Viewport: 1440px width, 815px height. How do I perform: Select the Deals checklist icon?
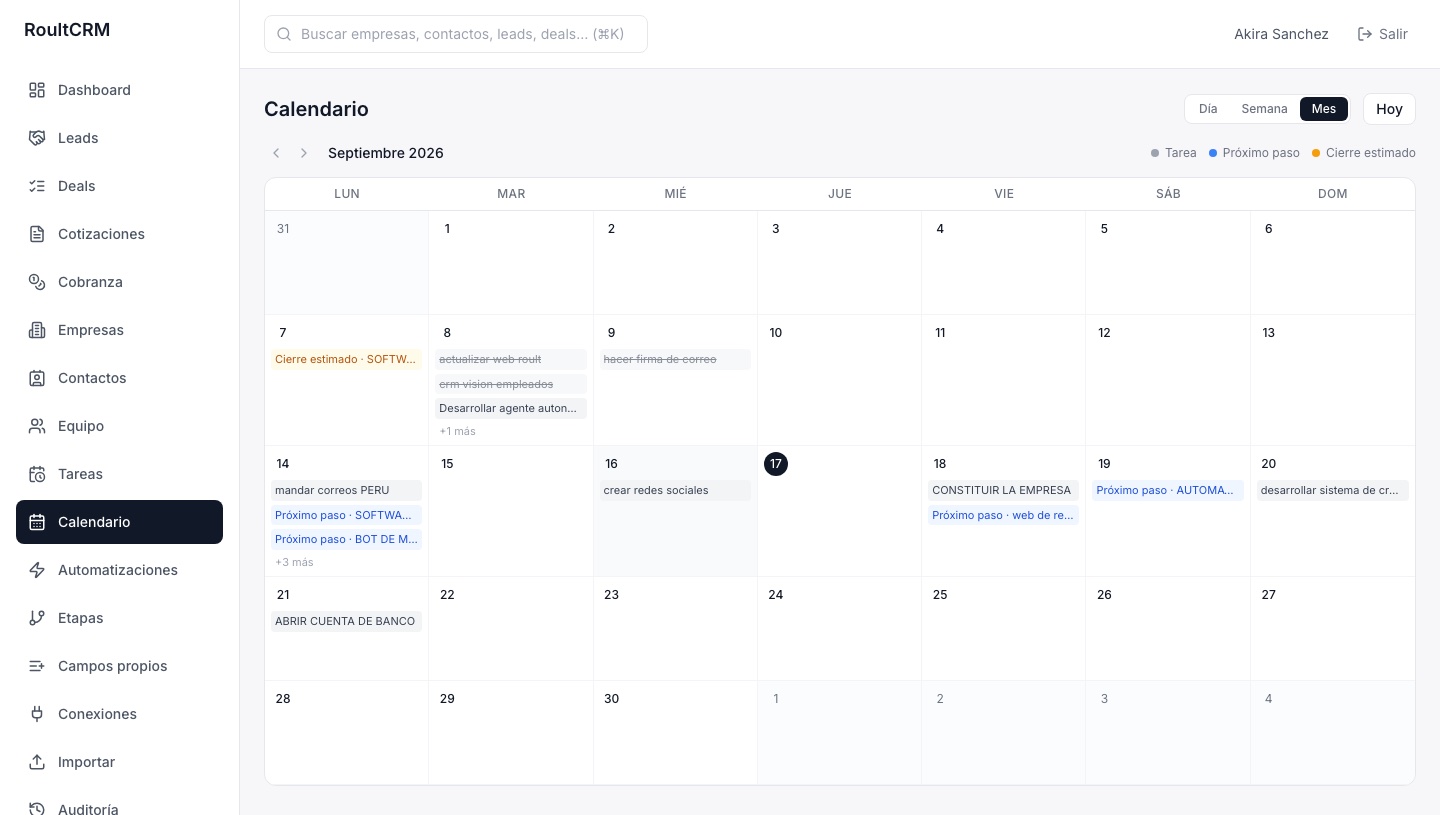click(37, 186)
